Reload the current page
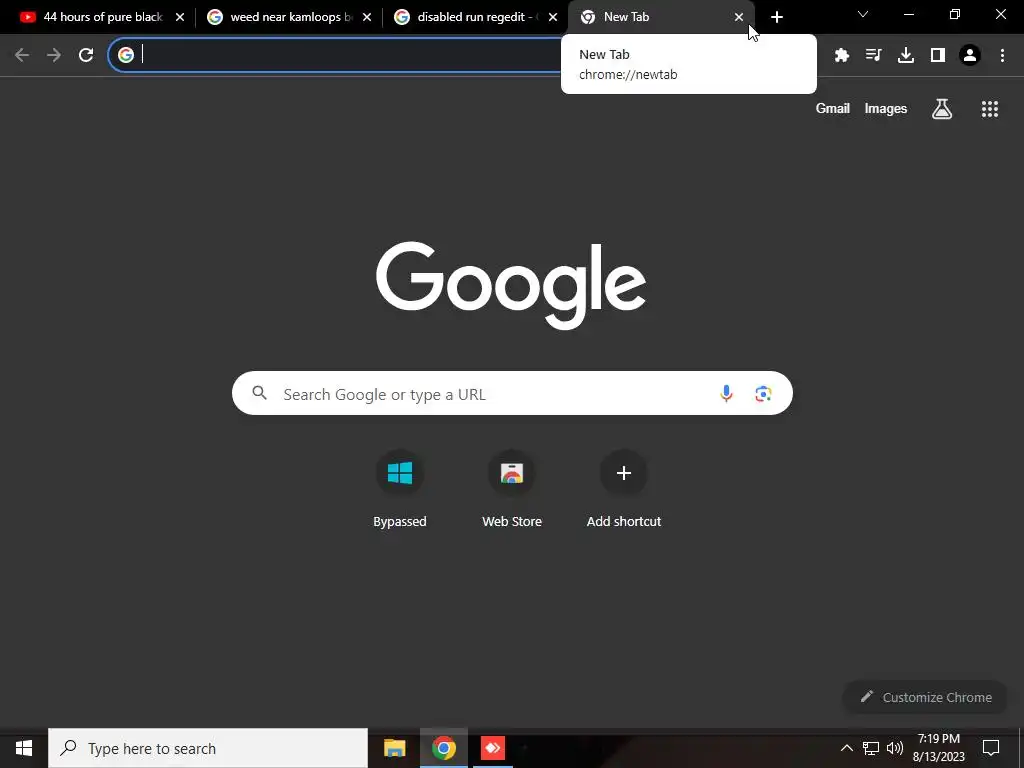This screenshot has width=1024, height=768. pyautogui.click(x=86, y=55)
